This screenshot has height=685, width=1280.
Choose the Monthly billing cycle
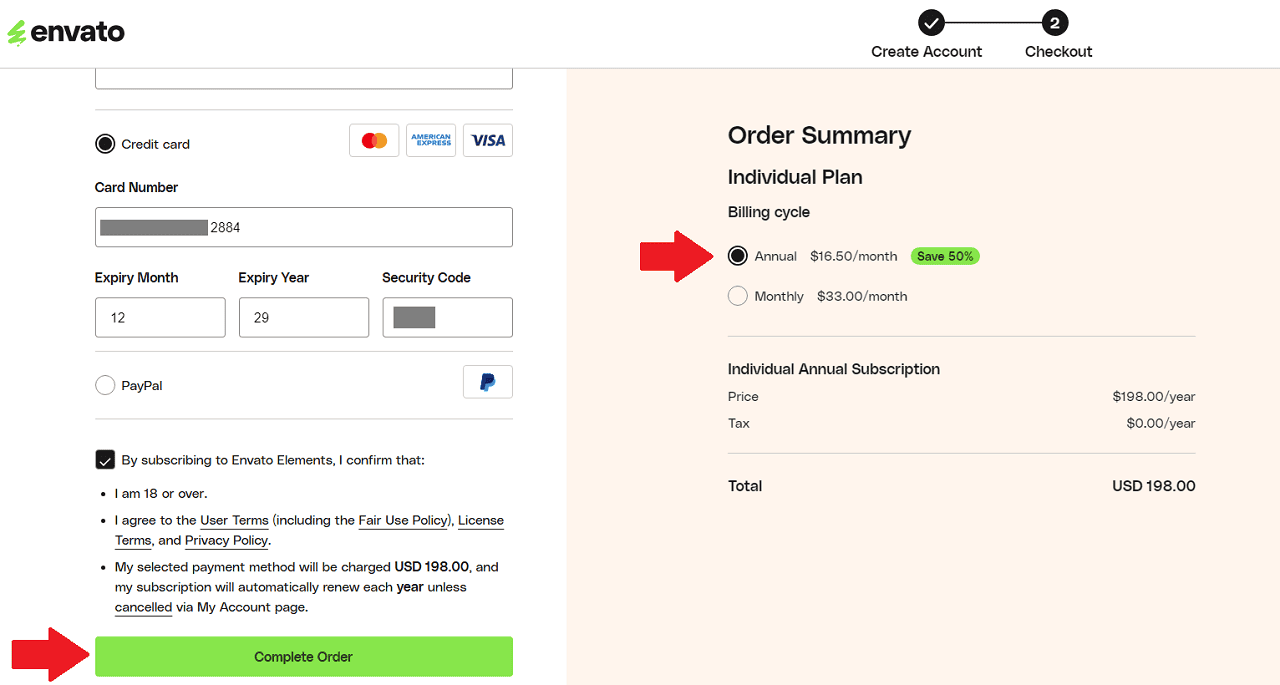tap(738, 296)
